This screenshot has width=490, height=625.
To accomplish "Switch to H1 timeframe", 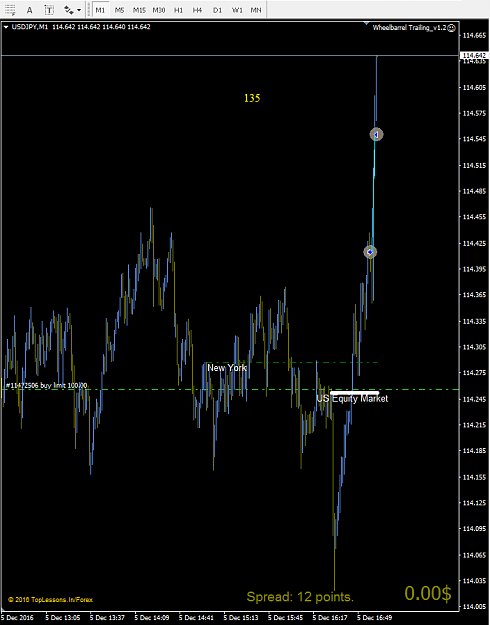I will point(178,10).
